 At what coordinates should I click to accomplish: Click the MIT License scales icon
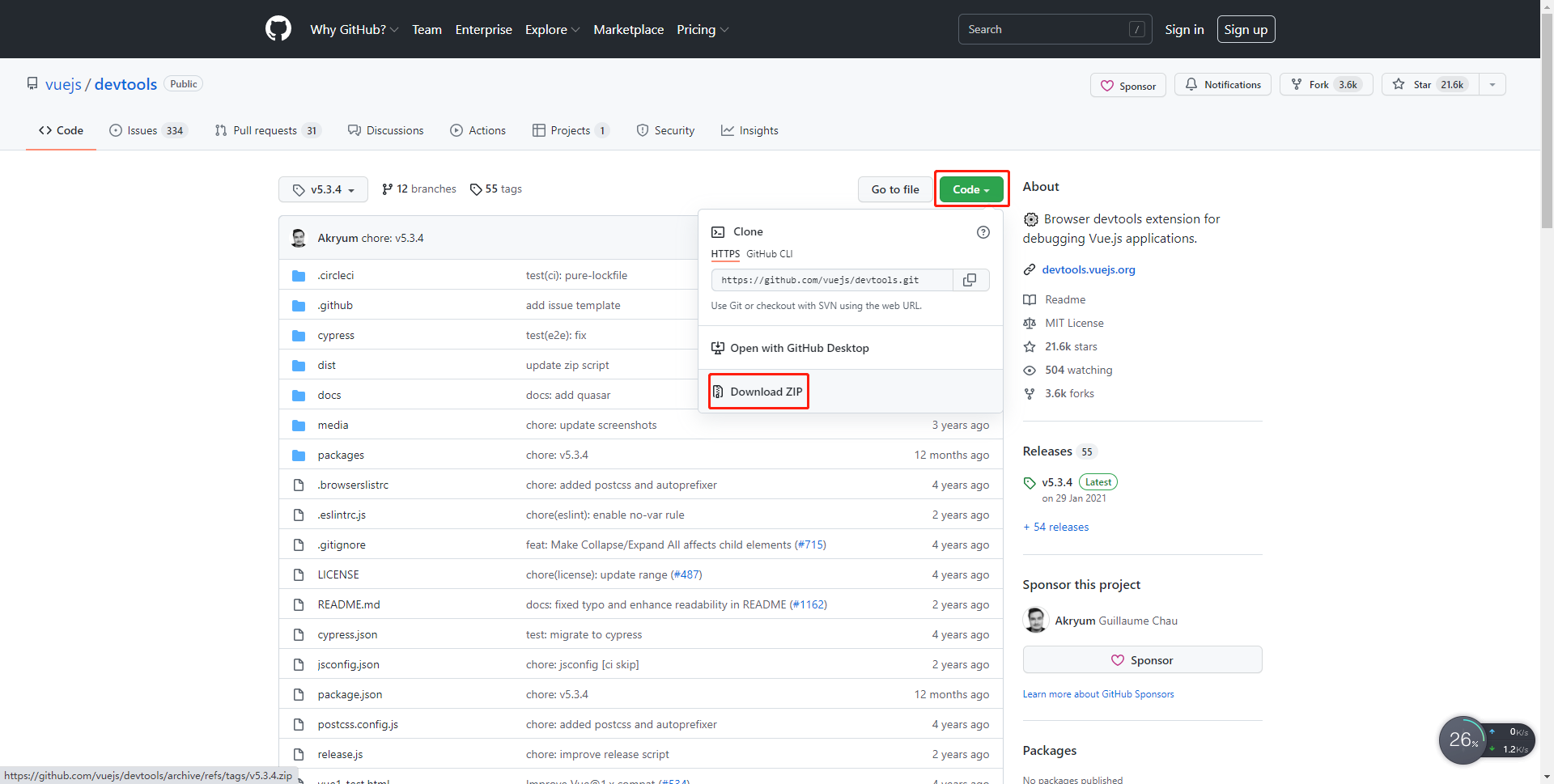coord(1030,323)
